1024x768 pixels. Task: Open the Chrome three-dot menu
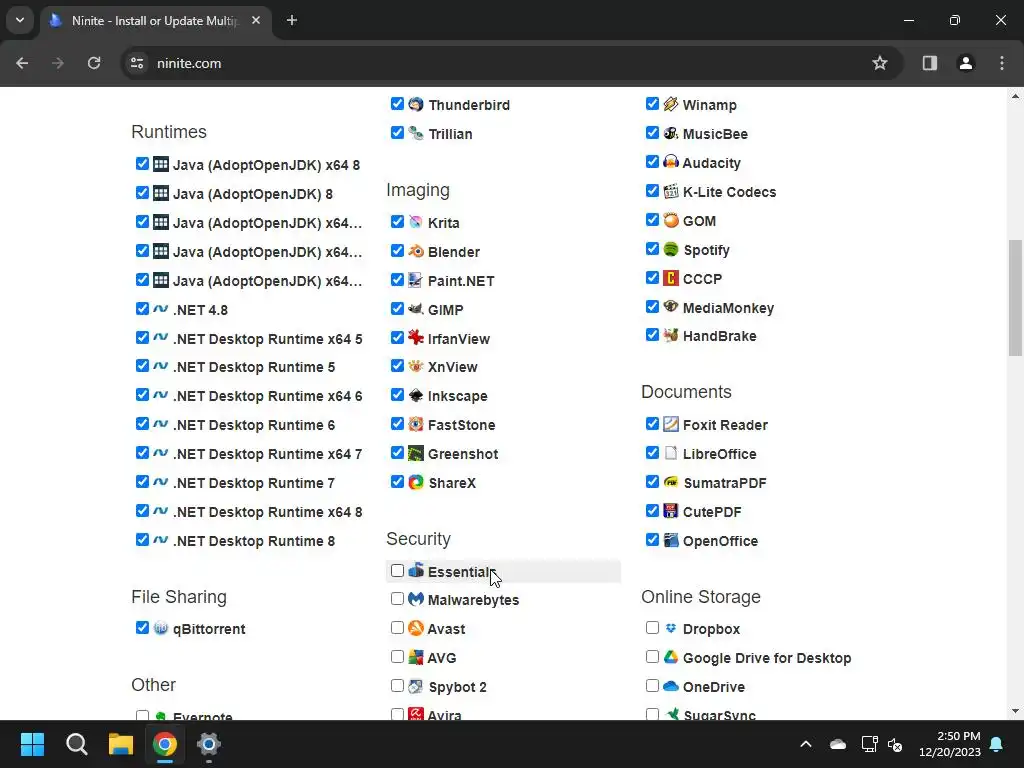coord(1002,63)
